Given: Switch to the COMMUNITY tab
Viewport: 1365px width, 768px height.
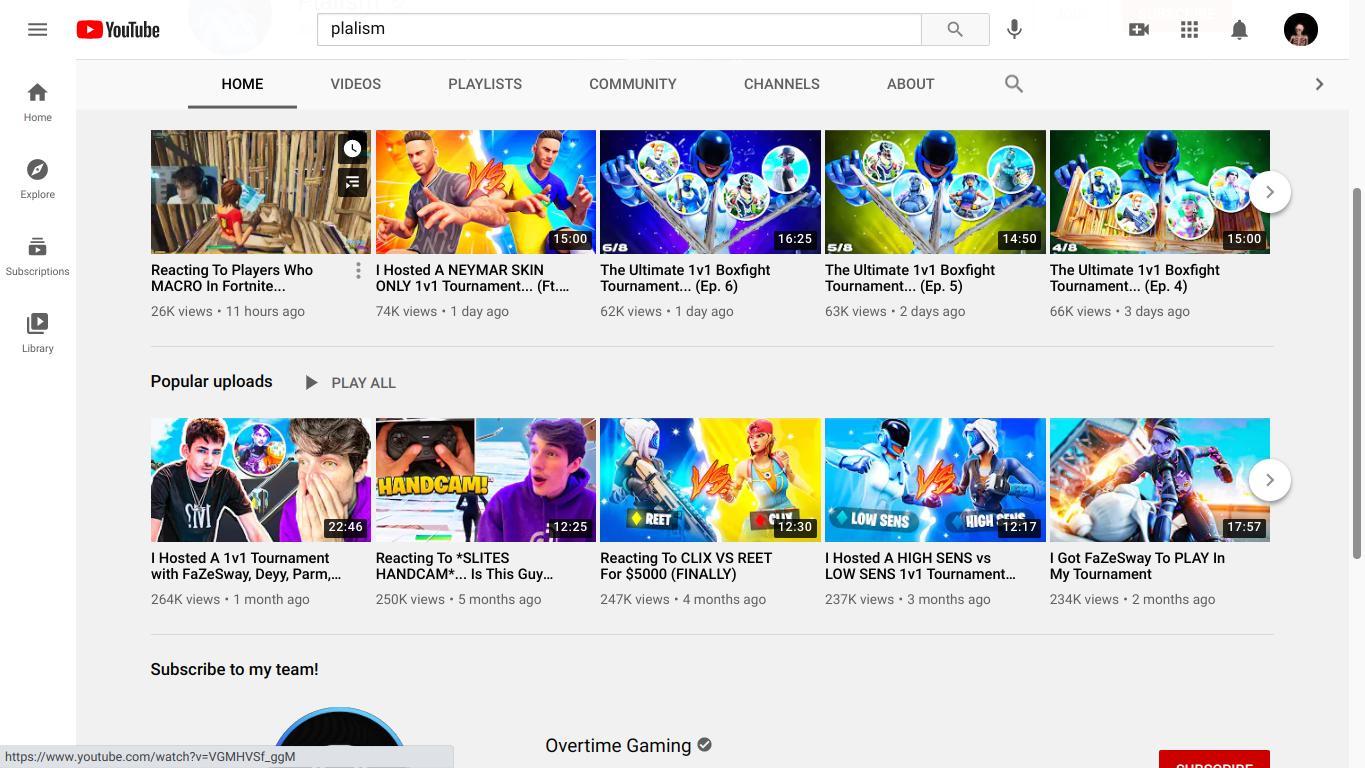Looking at the screenshot, I should 633,84.
